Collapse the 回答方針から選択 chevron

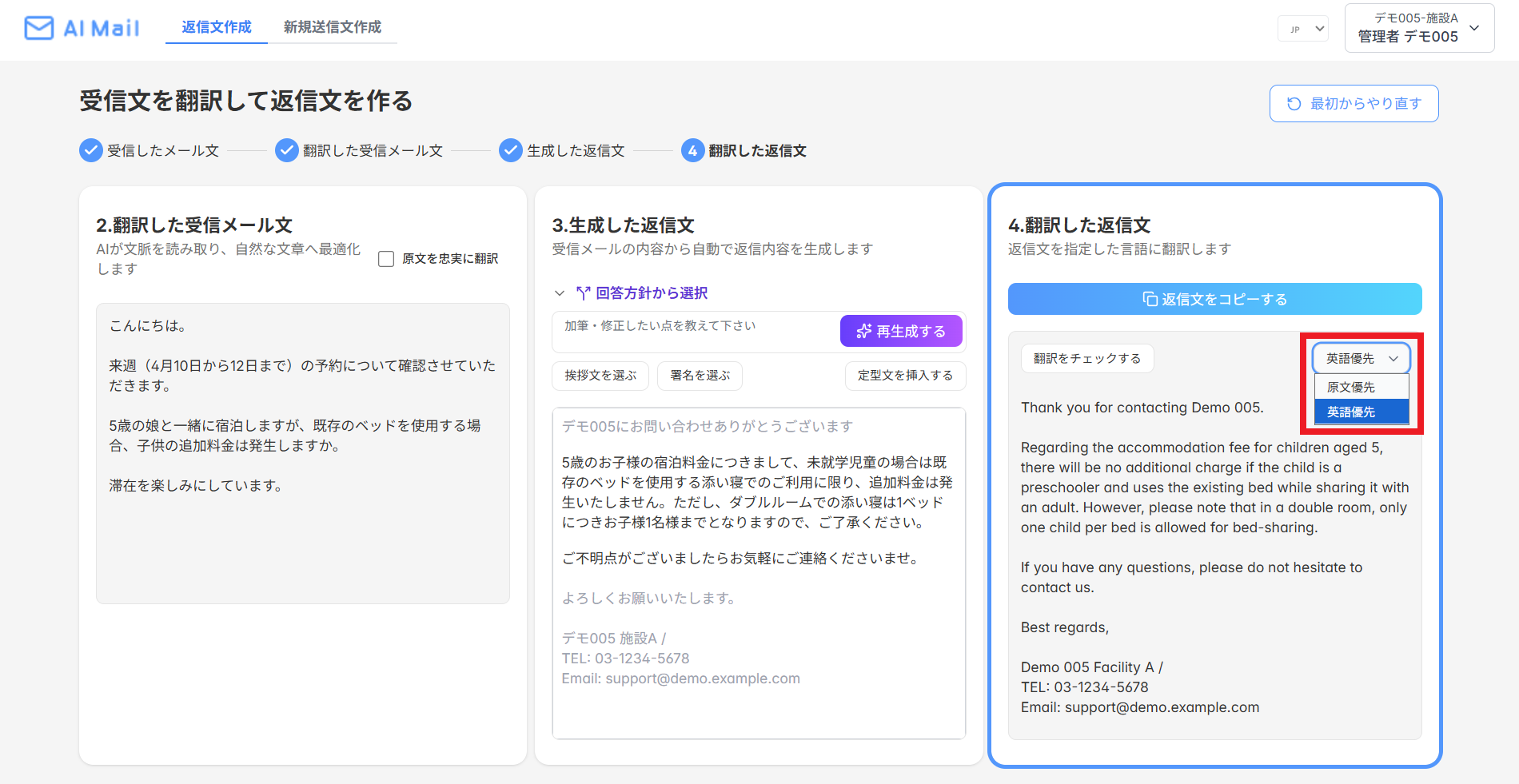(x=560, y=293)
